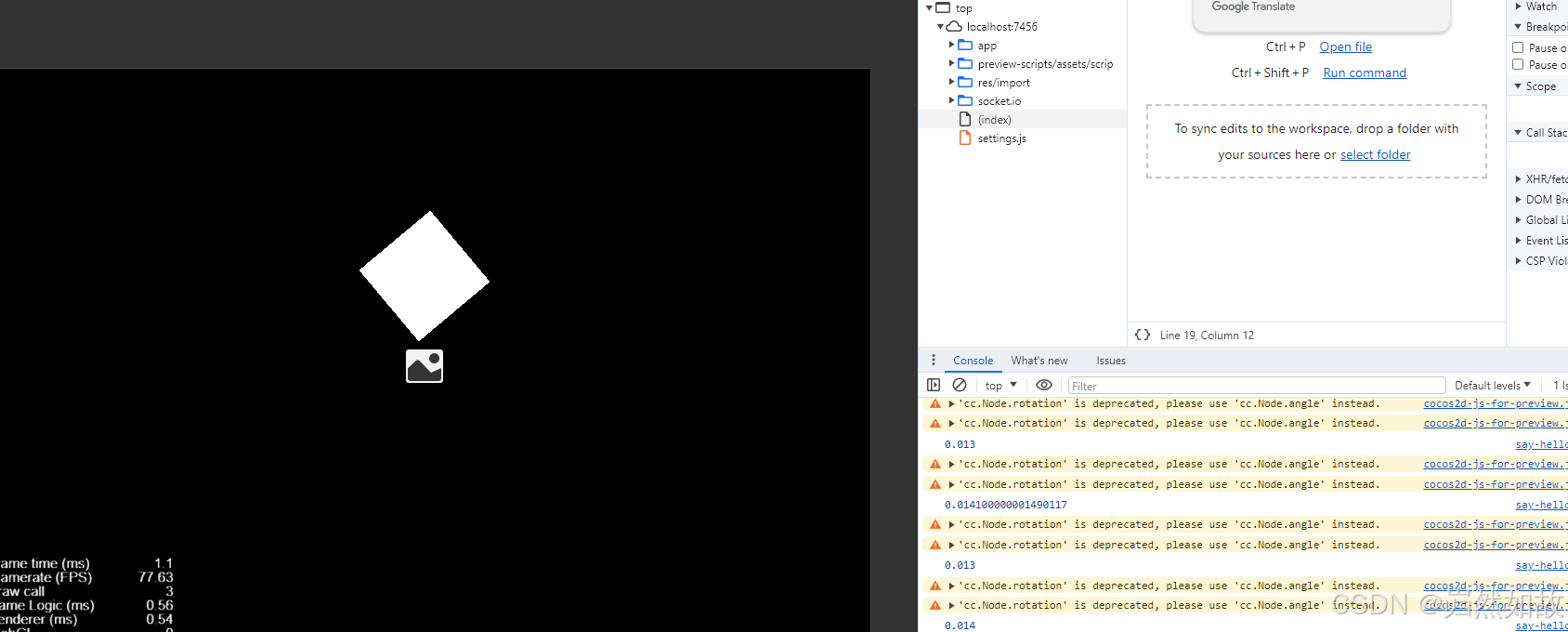The width and height of the screenshot is (1568, 632).
Task: Collapse the top tree node
Action: click(929, 7)
